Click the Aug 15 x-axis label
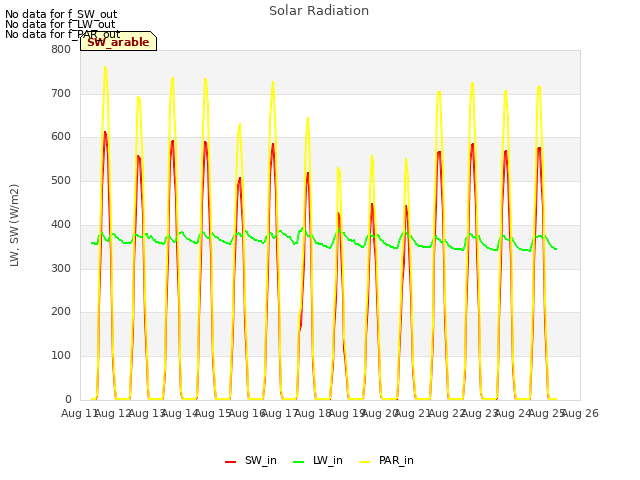The image size is (640, 480). click(213, 413)
